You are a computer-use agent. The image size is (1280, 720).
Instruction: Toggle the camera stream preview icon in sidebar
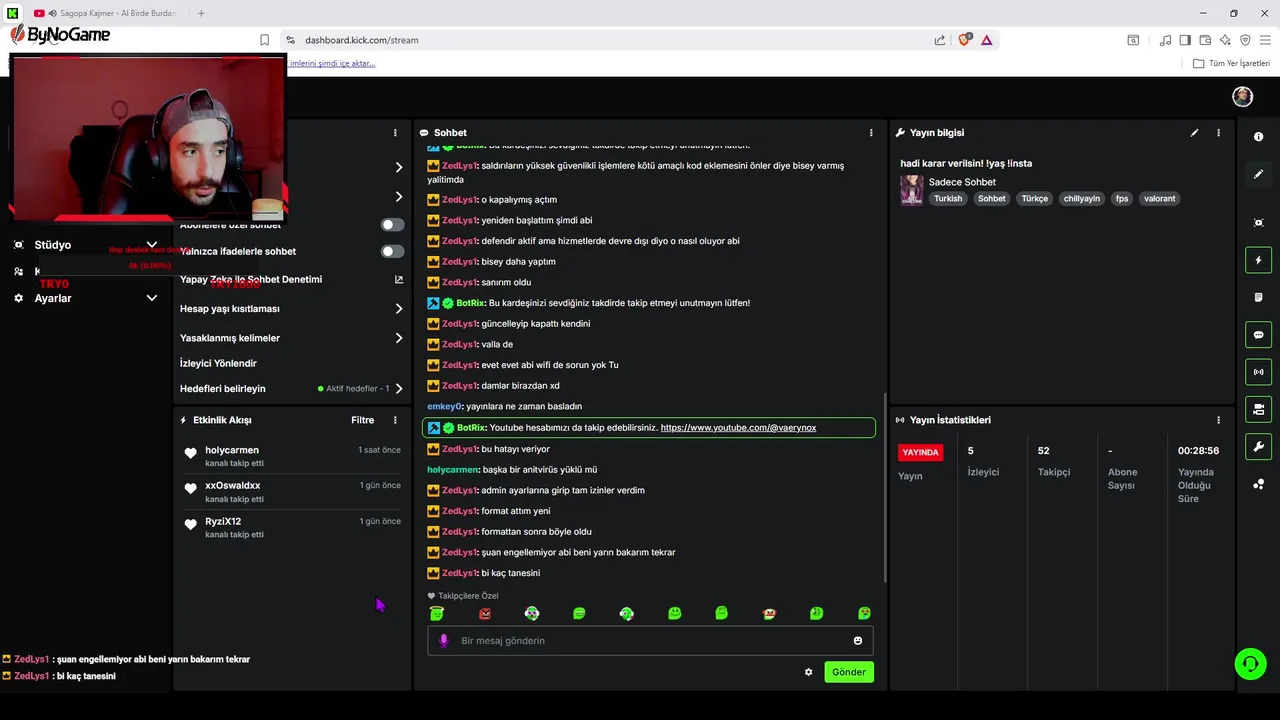(1258, 409)
